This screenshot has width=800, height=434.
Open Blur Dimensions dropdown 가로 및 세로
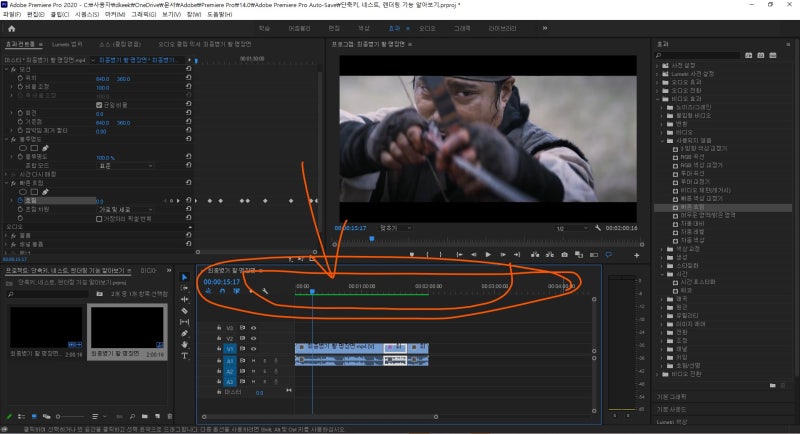coord(125,210)
